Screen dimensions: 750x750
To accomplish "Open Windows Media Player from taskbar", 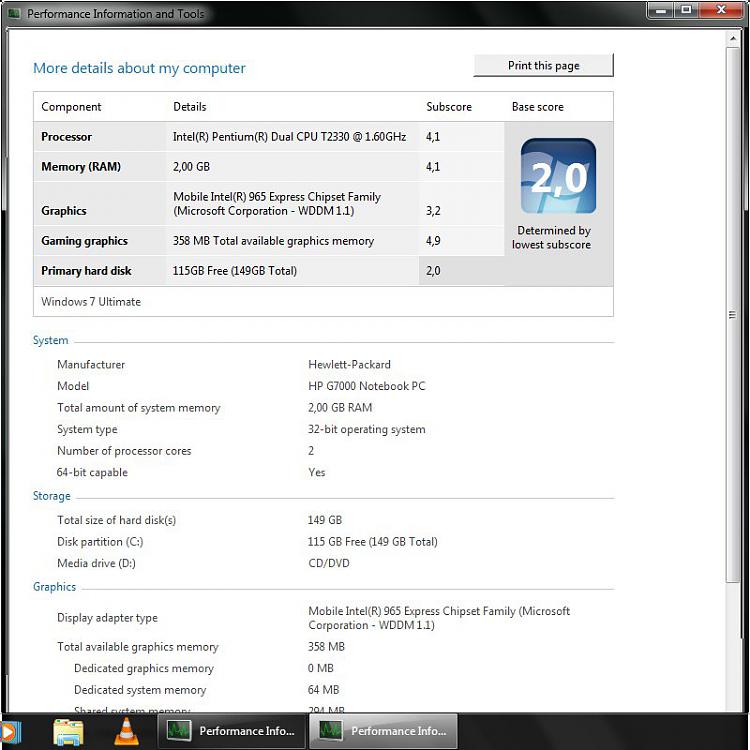I will 10,731.
